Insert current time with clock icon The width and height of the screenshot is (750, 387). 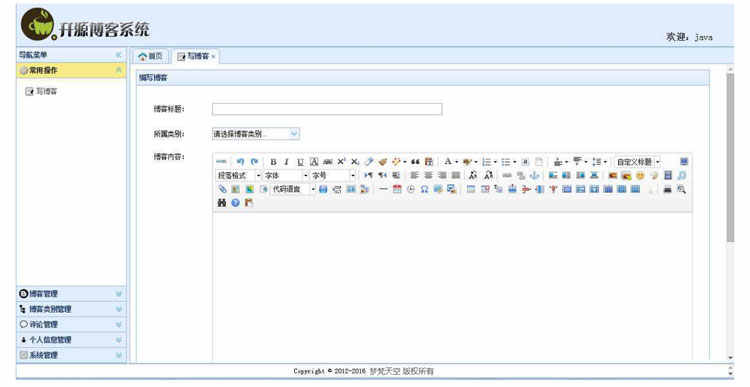tap(411, 189)
